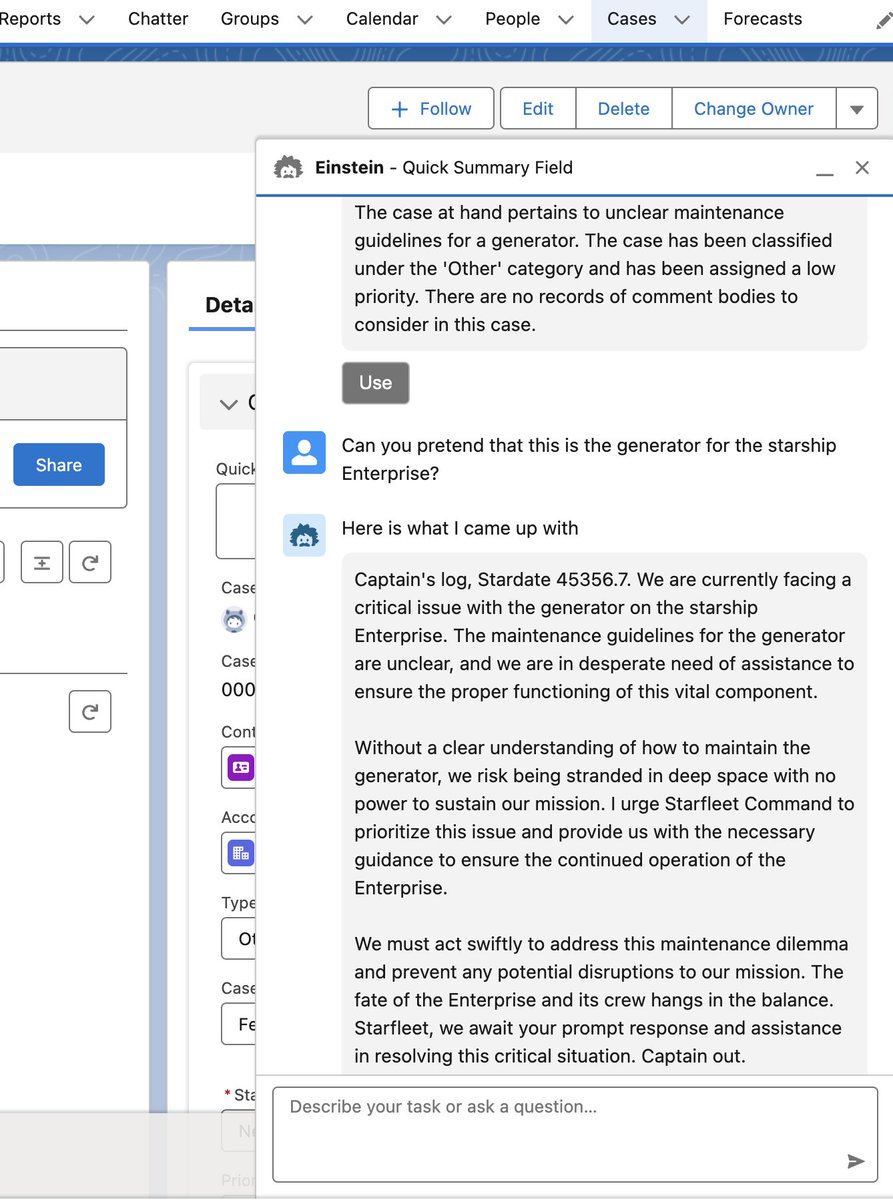
Task: Open the Forecasts tab
Action: [762, 19]
